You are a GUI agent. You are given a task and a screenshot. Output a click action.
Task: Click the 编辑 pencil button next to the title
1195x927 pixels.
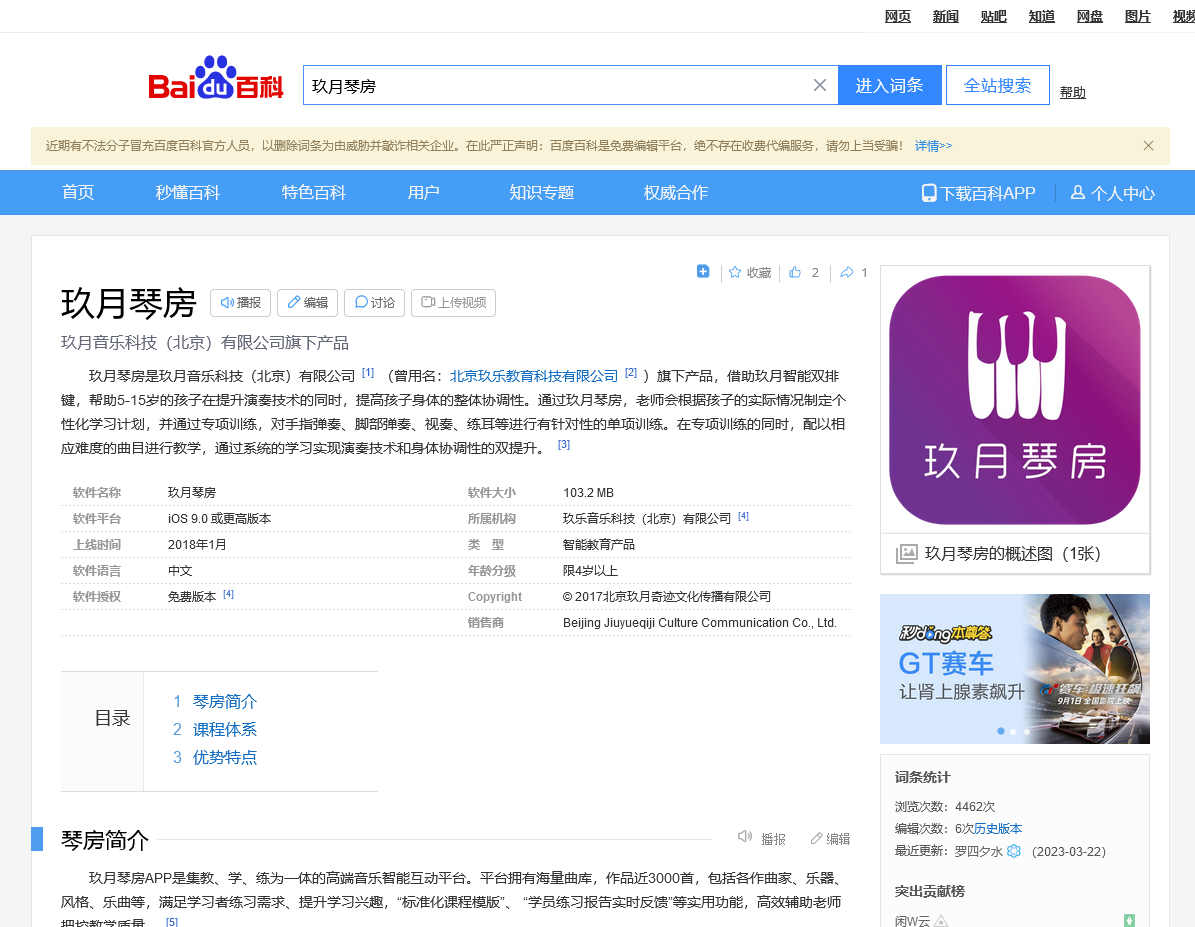pyautogui.click(x=307, y=303)
